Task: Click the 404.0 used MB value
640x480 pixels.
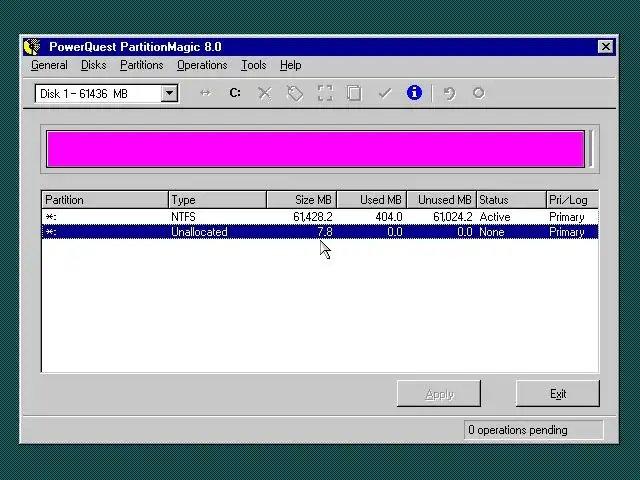Action: pos(389,217)
